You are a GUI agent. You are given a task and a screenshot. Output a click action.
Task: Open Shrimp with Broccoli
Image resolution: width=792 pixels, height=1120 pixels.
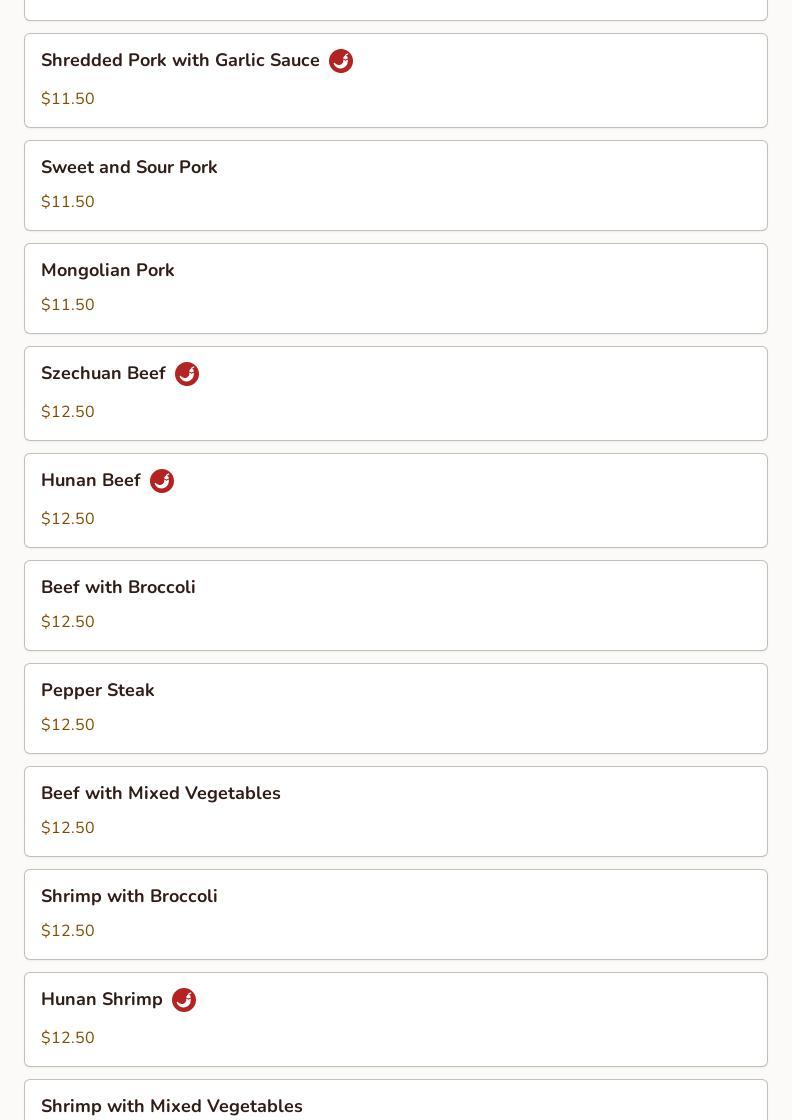coord(129,896)
